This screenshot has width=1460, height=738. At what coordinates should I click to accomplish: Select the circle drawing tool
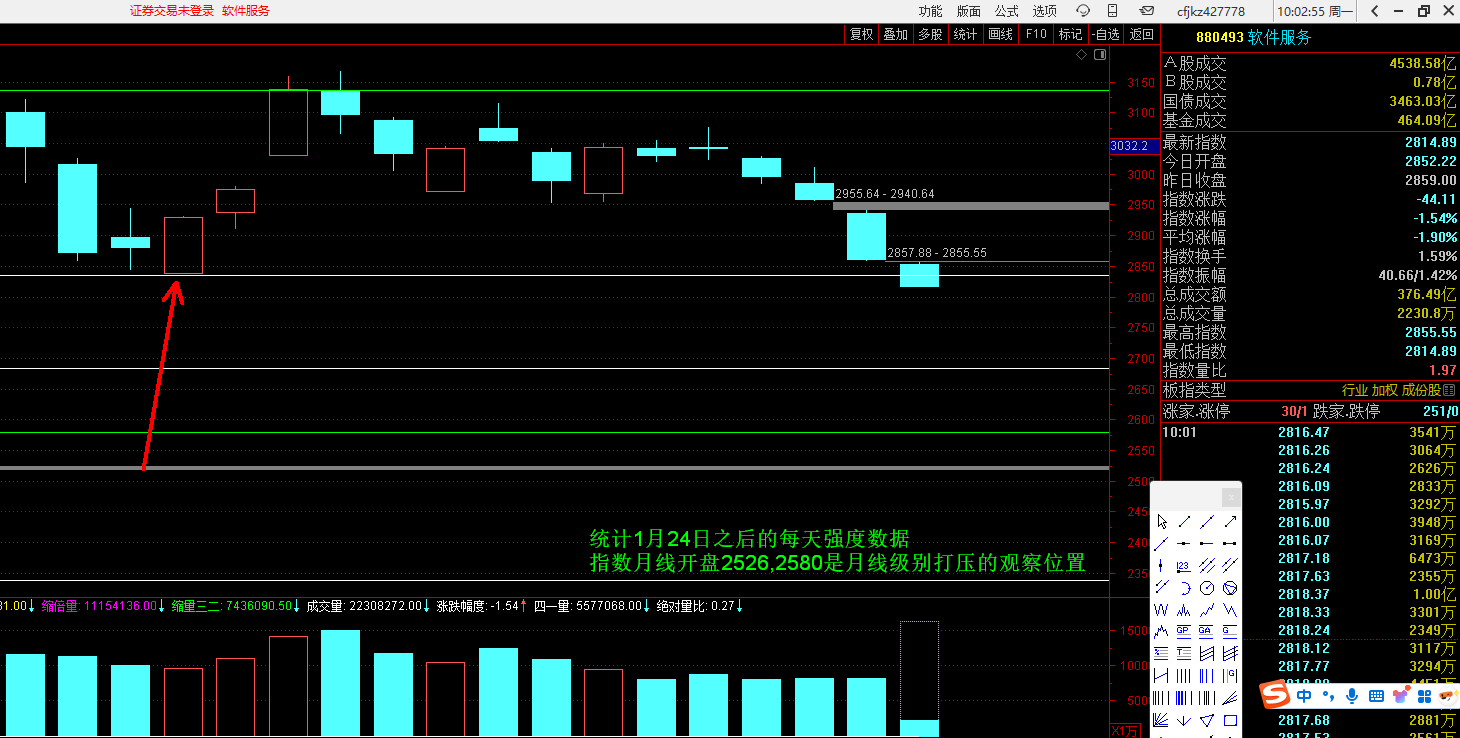(x=1207, y=588)
